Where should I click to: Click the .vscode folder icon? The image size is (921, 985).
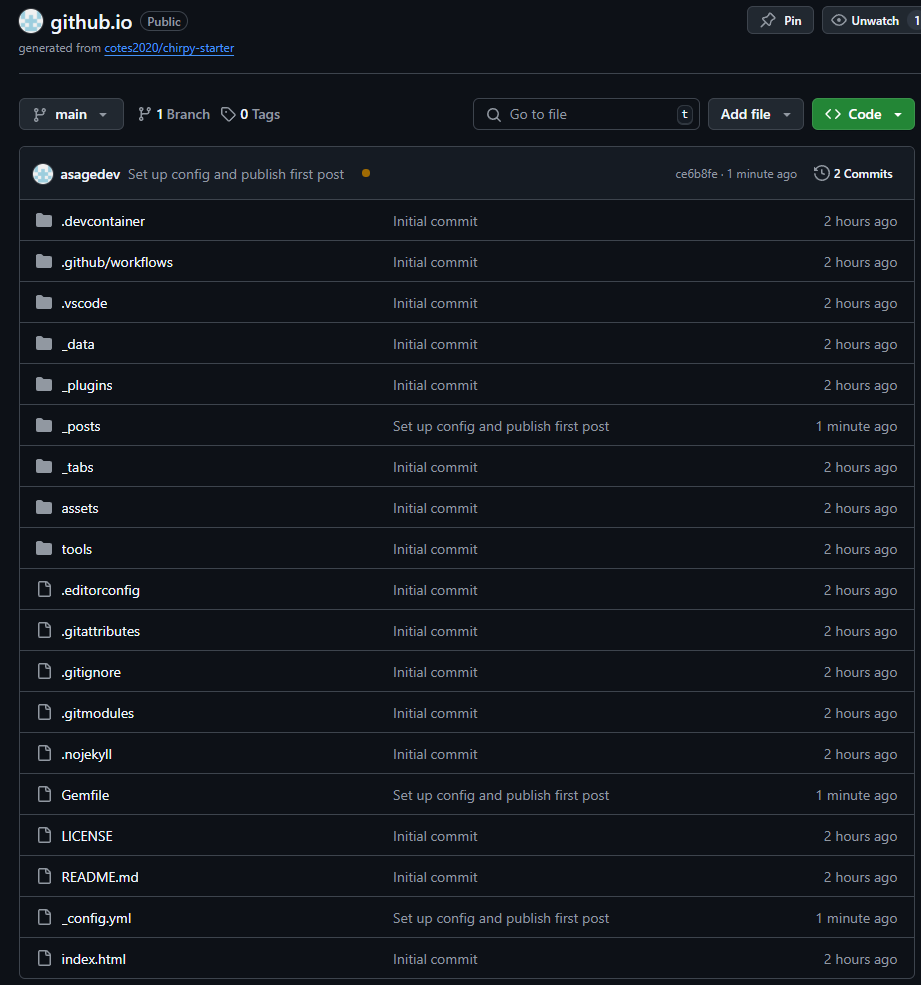44,303
